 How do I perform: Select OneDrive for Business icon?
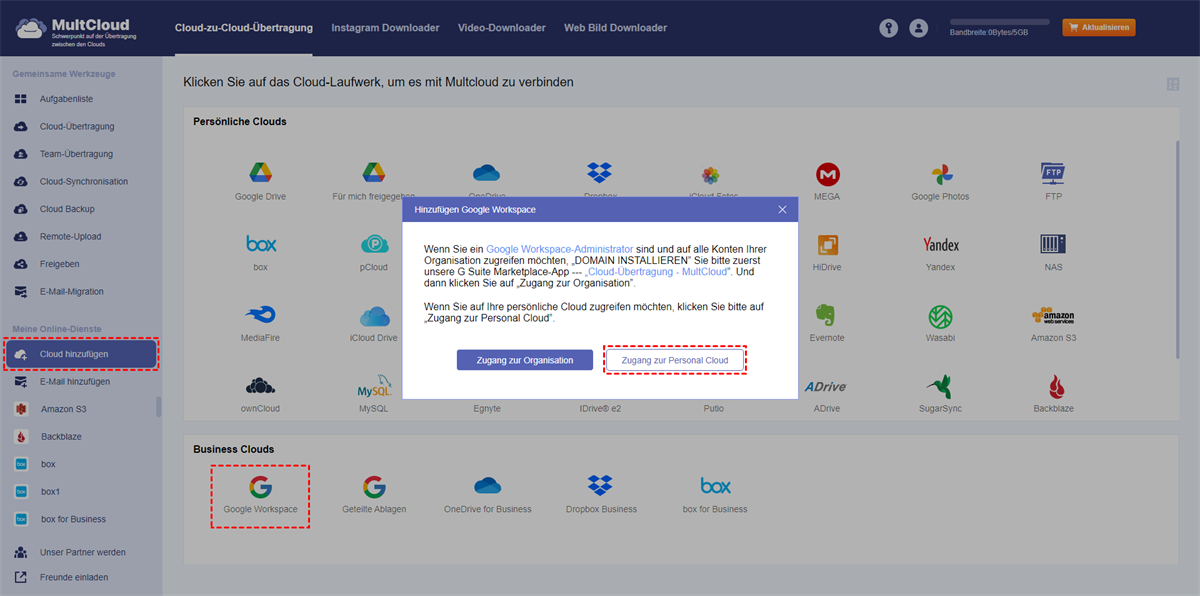487,487
